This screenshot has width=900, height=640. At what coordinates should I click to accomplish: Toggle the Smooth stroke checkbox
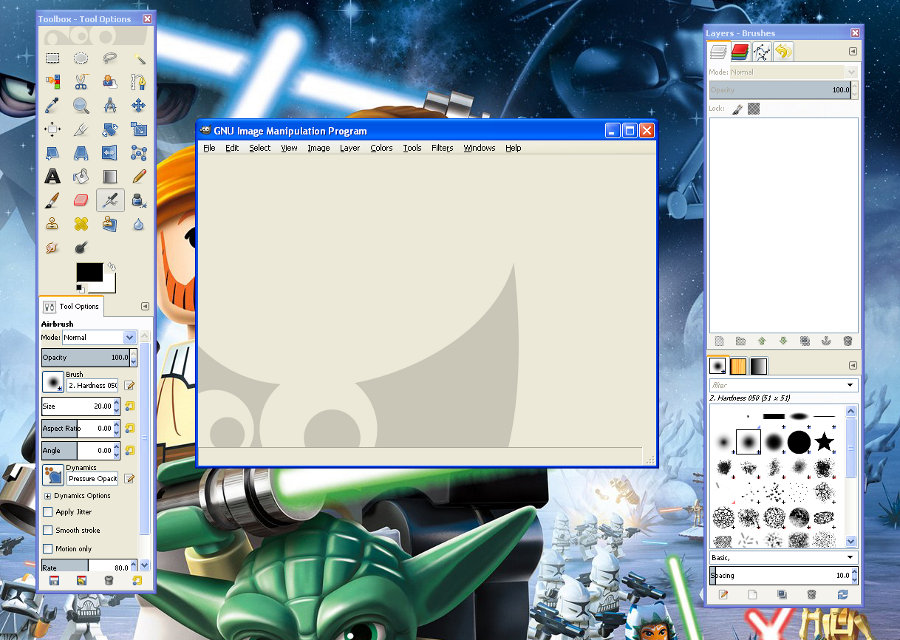48,530
